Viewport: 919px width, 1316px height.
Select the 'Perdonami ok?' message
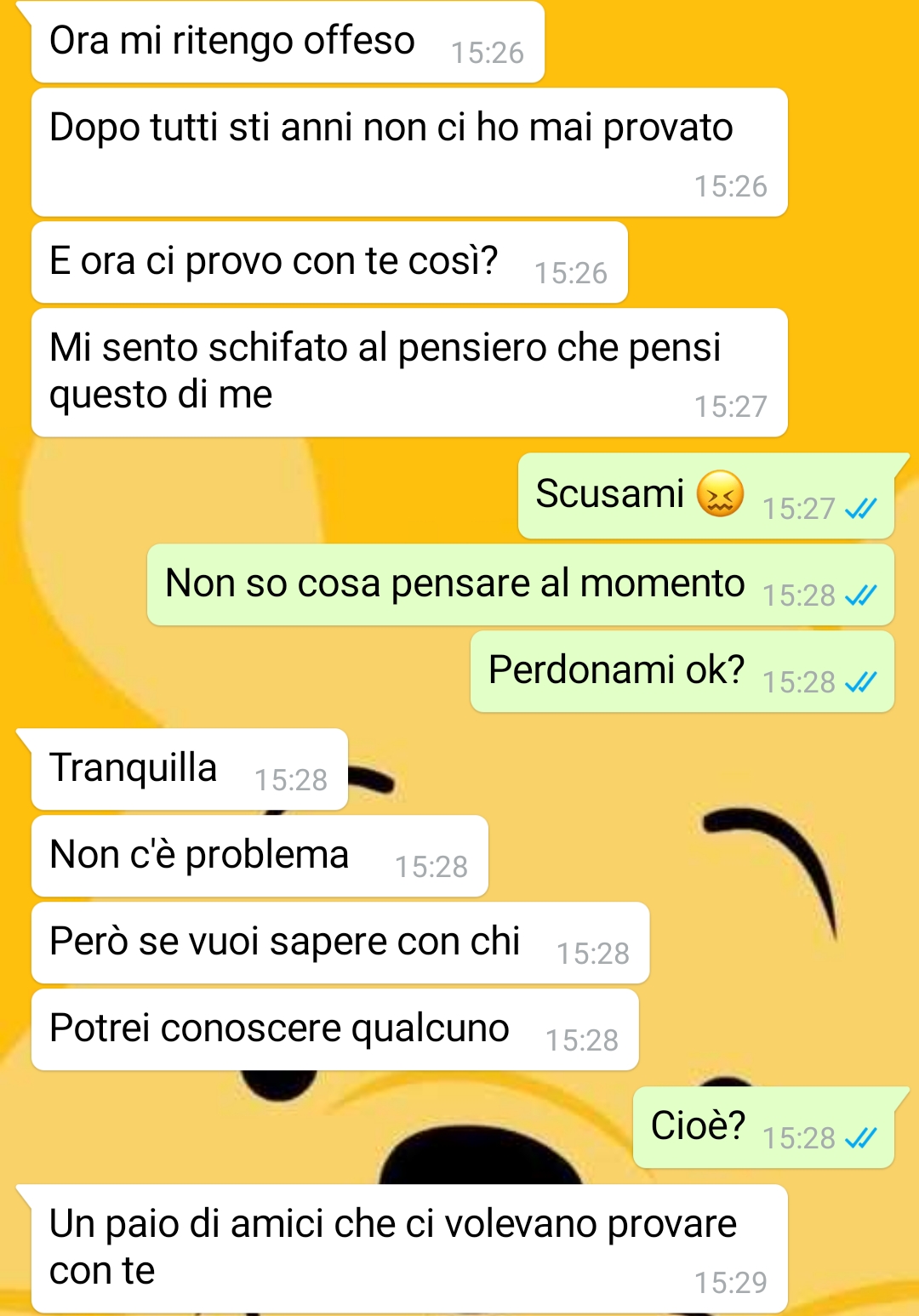(x=682, y=672)
